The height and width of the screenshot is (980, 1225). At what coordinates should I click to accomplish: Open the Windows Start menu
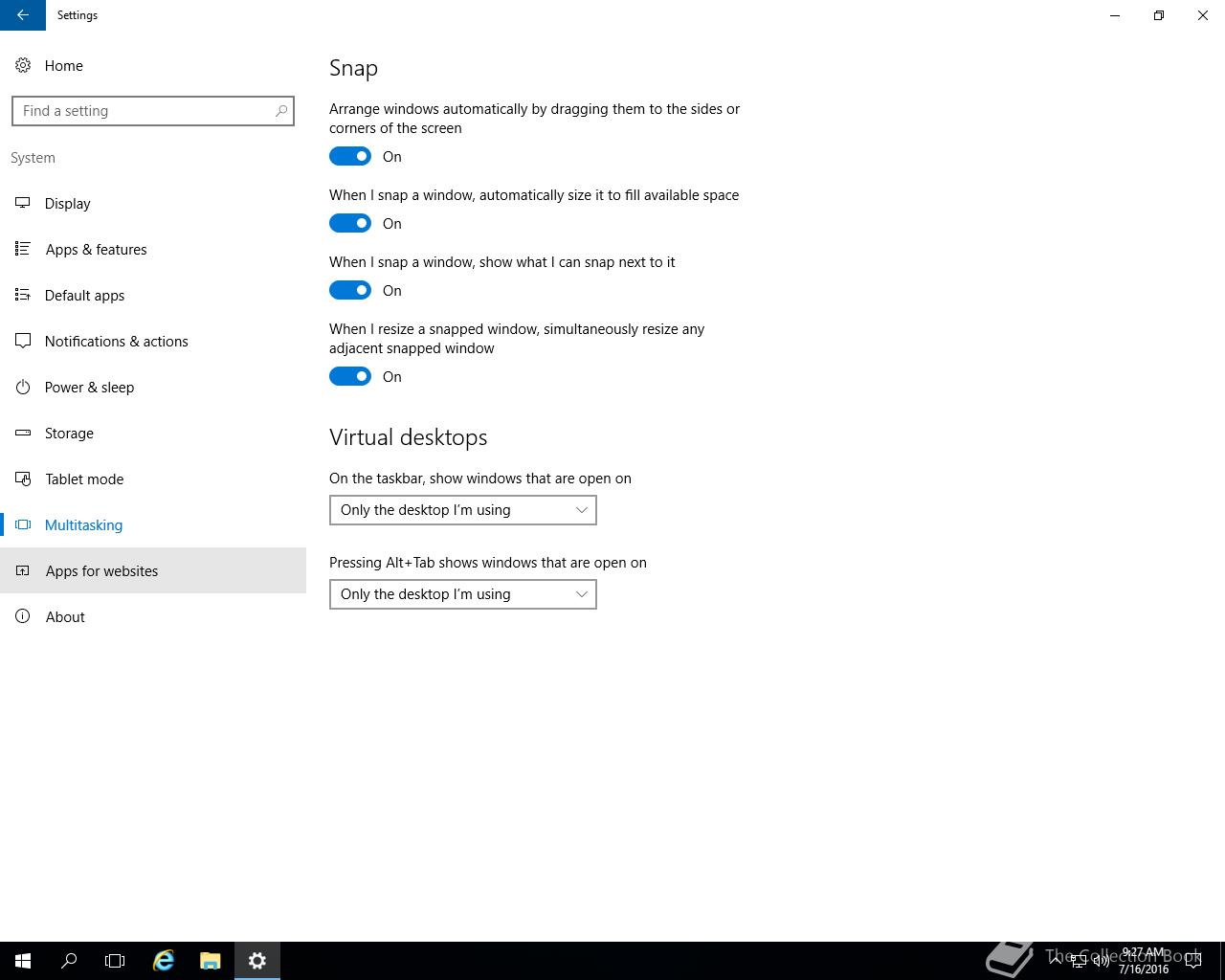coord(23,961)
